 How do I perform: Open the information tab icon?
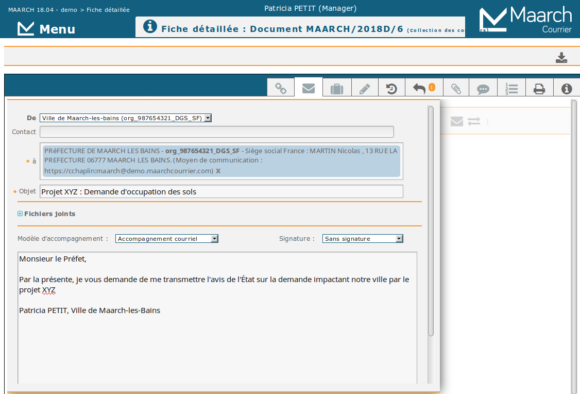[x=566, y=89]
